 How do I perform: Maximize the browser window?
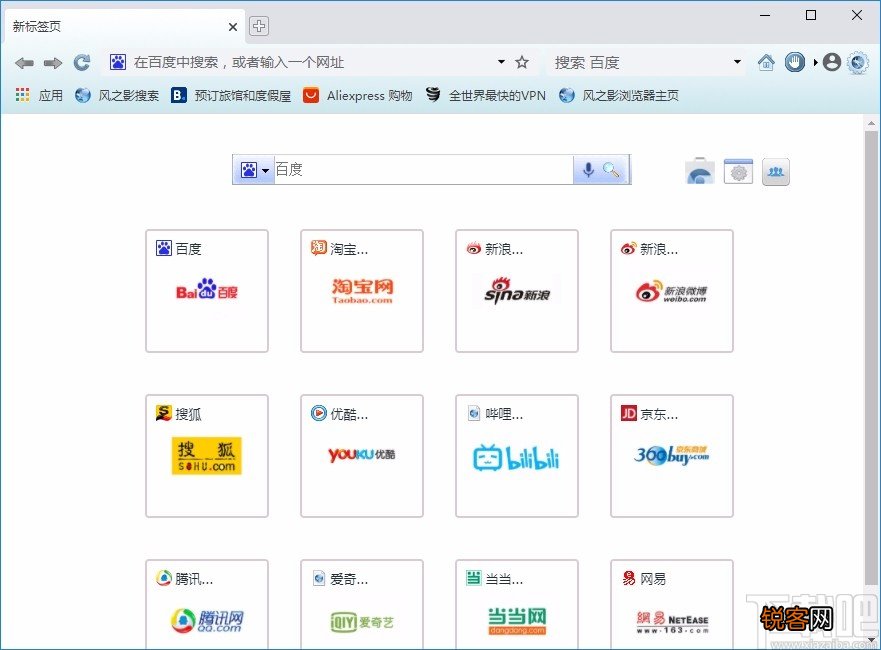pos(811,15)
